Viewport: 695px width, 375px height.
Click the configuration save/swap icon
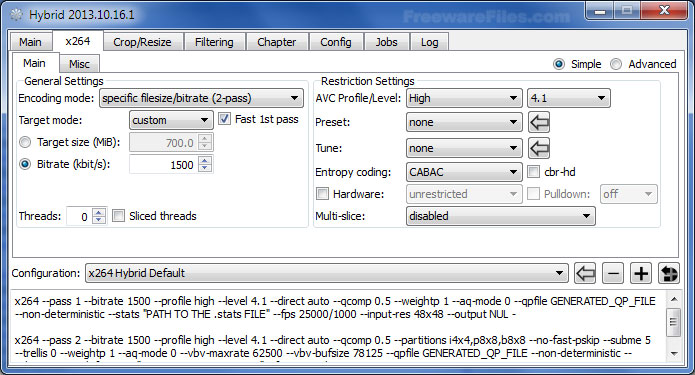[669, 273]
